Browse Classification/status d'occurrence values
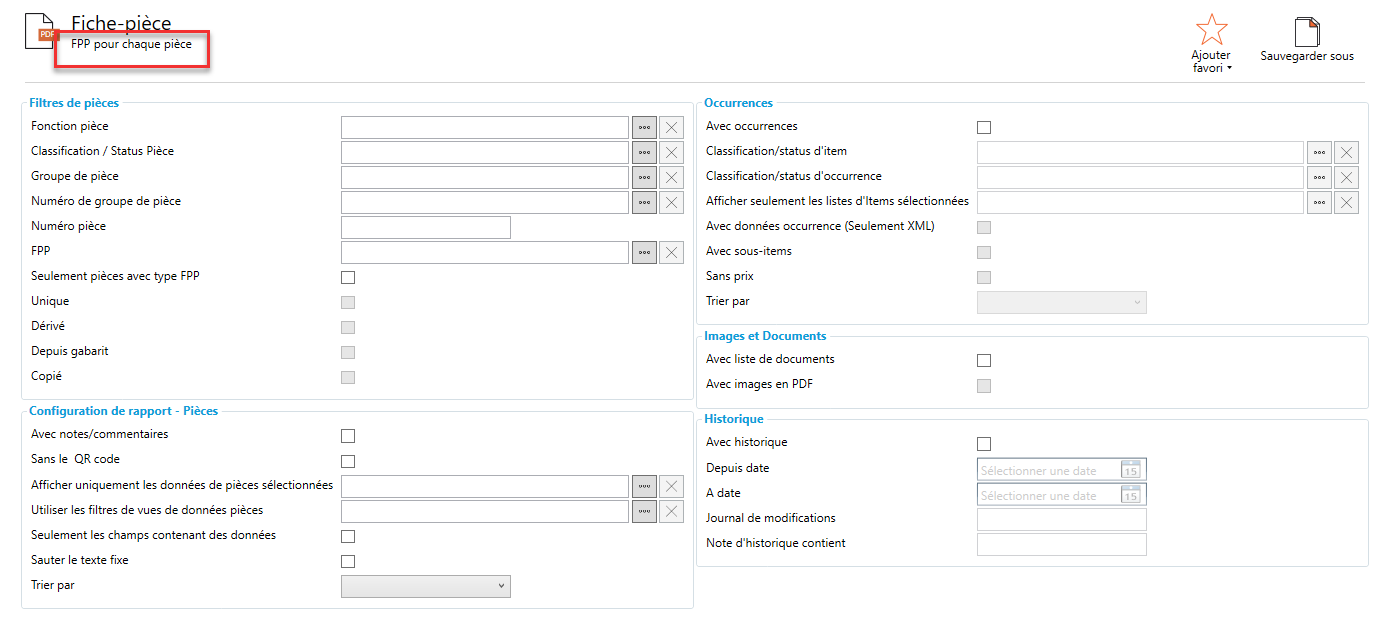Viewport: 1378px width, 643px height. coord(1319,177)
